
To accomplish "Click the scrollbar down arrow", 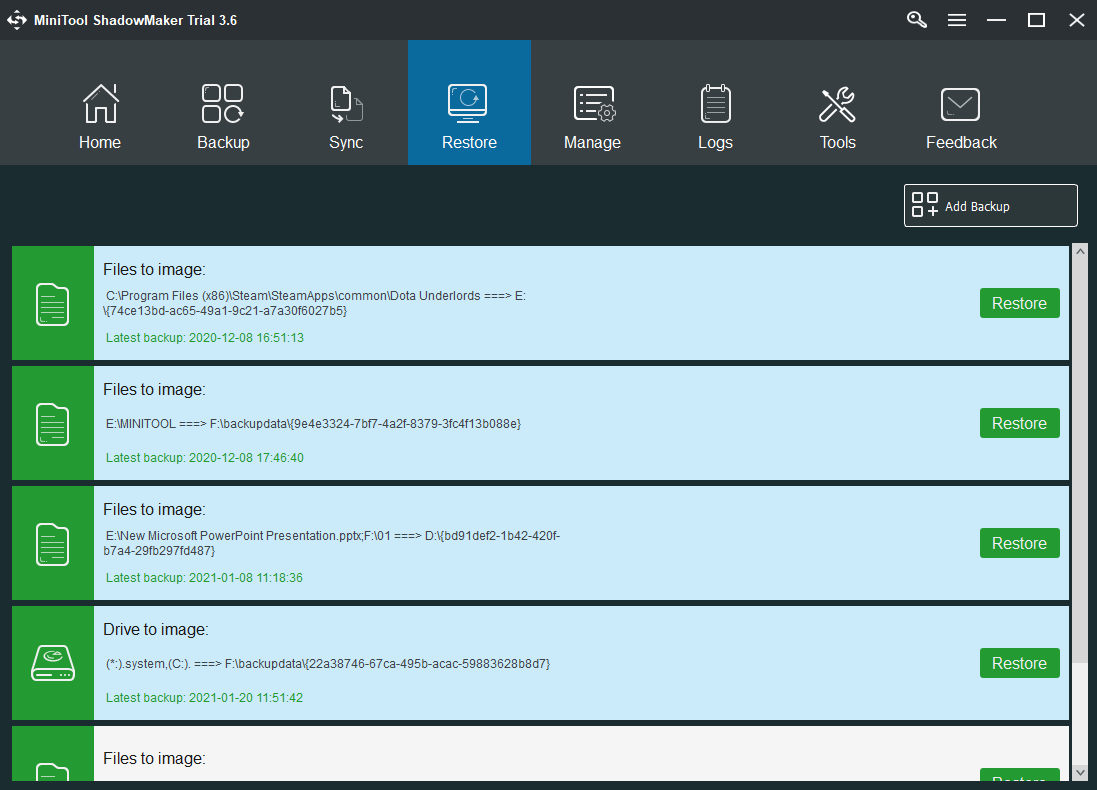I will tap(1080, 773).
